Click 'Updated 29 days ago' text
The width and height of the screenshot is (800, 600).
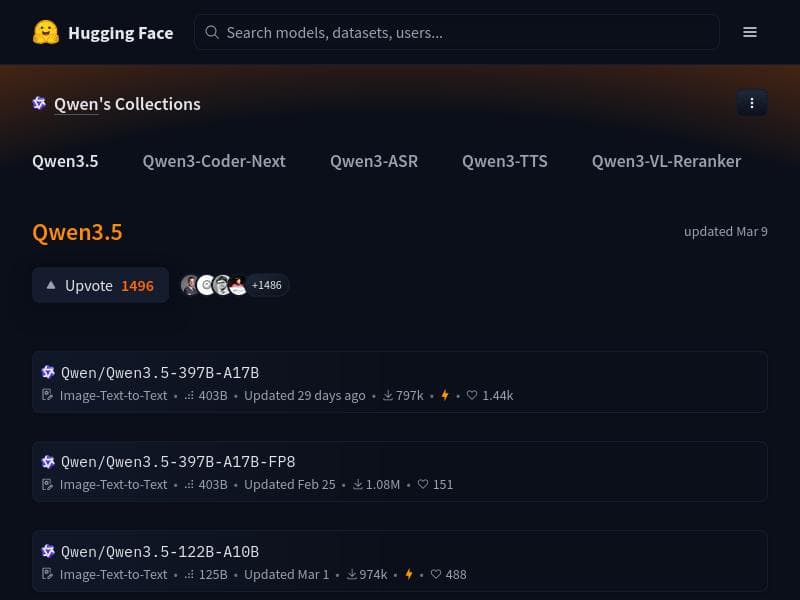point(305,395)
